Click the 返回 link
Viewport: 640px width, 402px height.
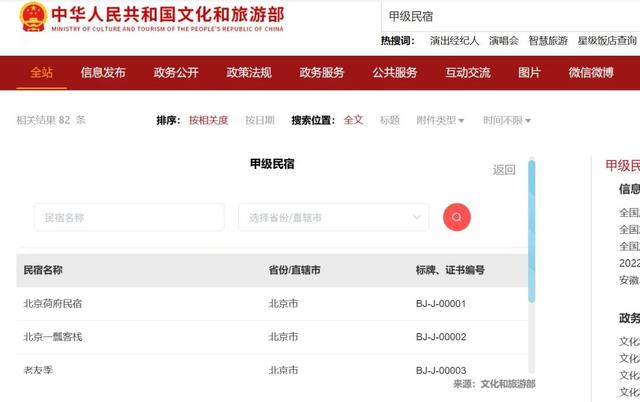(504, 170)
